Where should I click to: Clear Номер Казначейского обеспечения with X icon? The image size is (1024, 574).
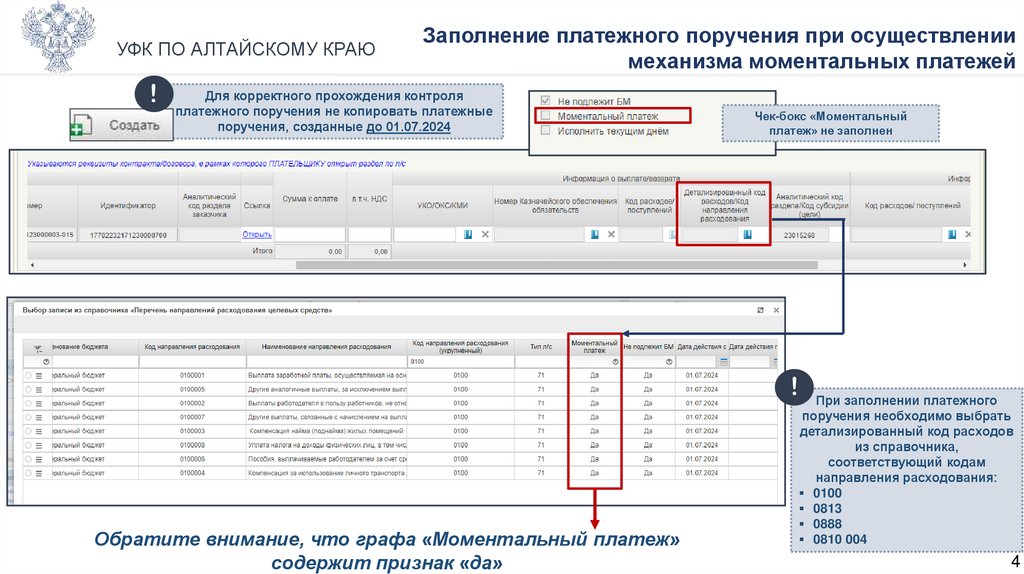(611, 234)
